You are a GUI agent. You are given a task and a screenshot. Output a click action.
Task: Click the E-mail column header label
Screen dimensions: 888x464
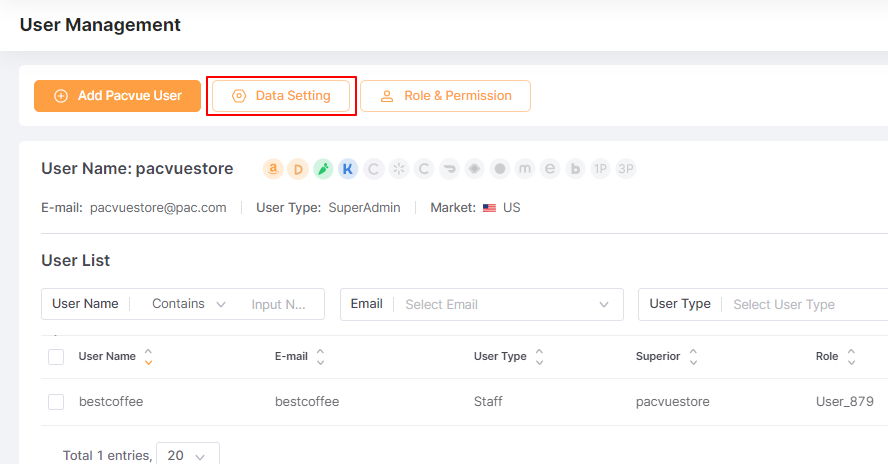tap(291, 356)
